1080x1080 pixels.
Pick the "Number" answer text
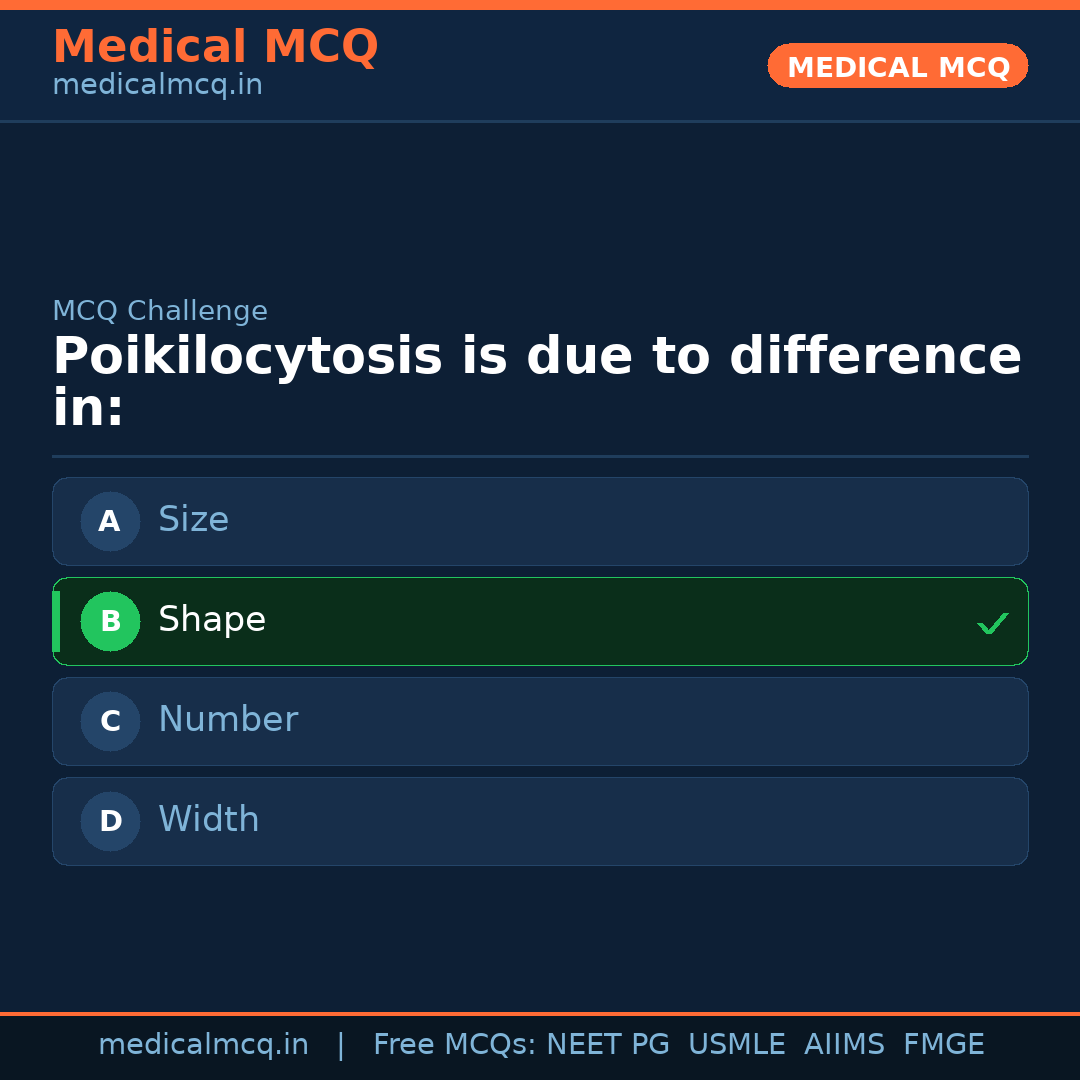coord(228,720)
